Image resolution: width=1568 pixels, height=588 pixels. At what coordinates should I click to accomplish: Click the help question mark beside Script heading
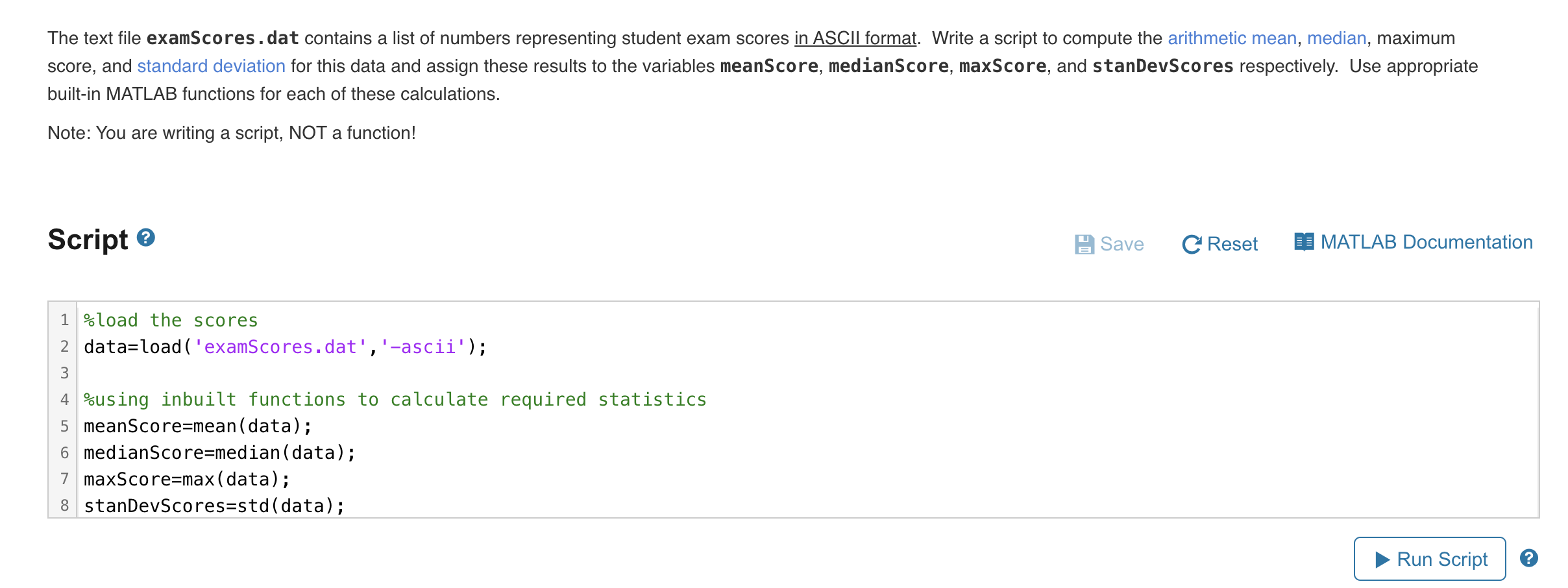point(146,238)
